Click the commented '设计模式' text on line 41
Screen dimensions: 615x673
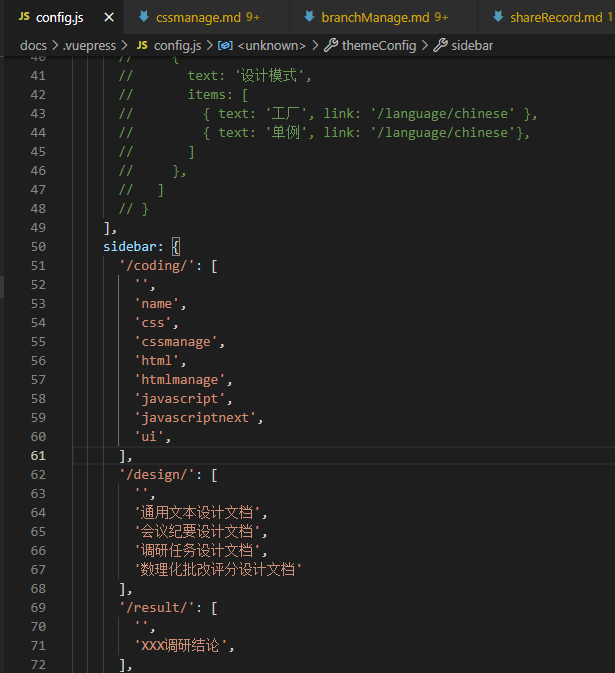point(269,76)
